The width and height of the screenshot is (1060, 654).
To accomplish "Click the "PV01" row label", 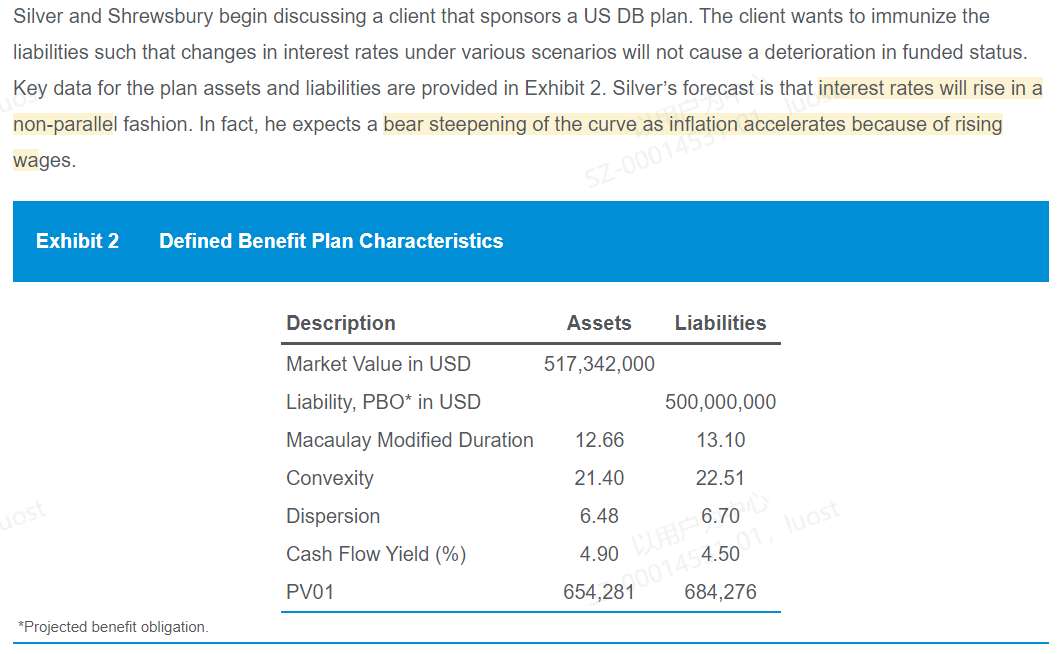I will [310, 592].
